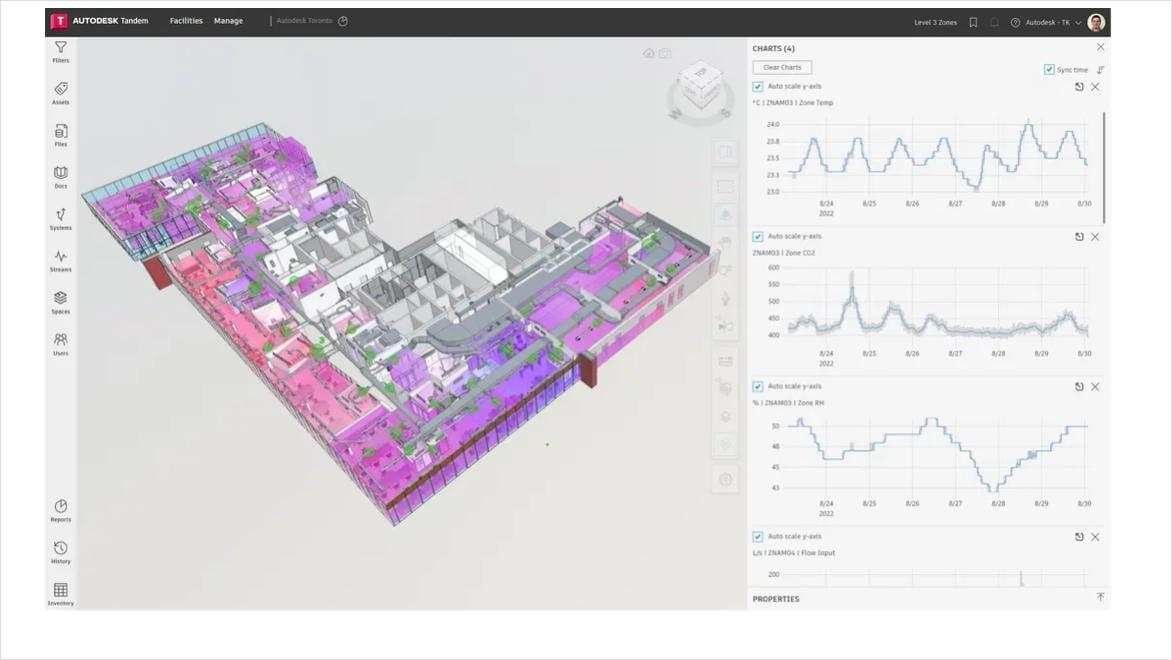Open the Users sidebar icon
This screenshot has height=660, width=1172.
click(x=61, y=345)
